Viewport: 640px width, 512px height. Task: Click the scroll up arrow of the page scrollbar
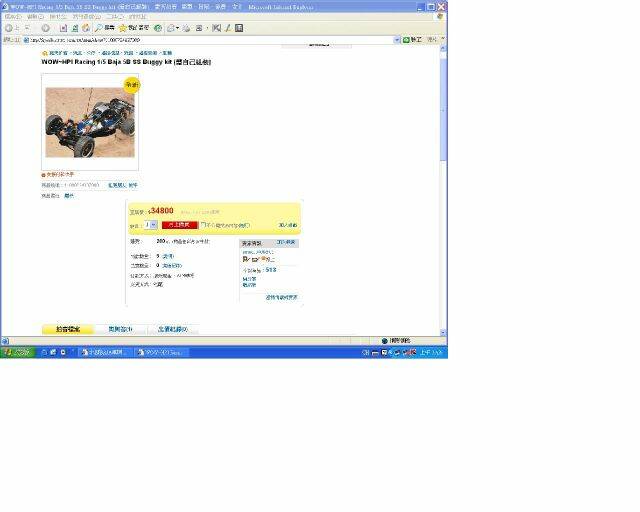pos(443,48)
